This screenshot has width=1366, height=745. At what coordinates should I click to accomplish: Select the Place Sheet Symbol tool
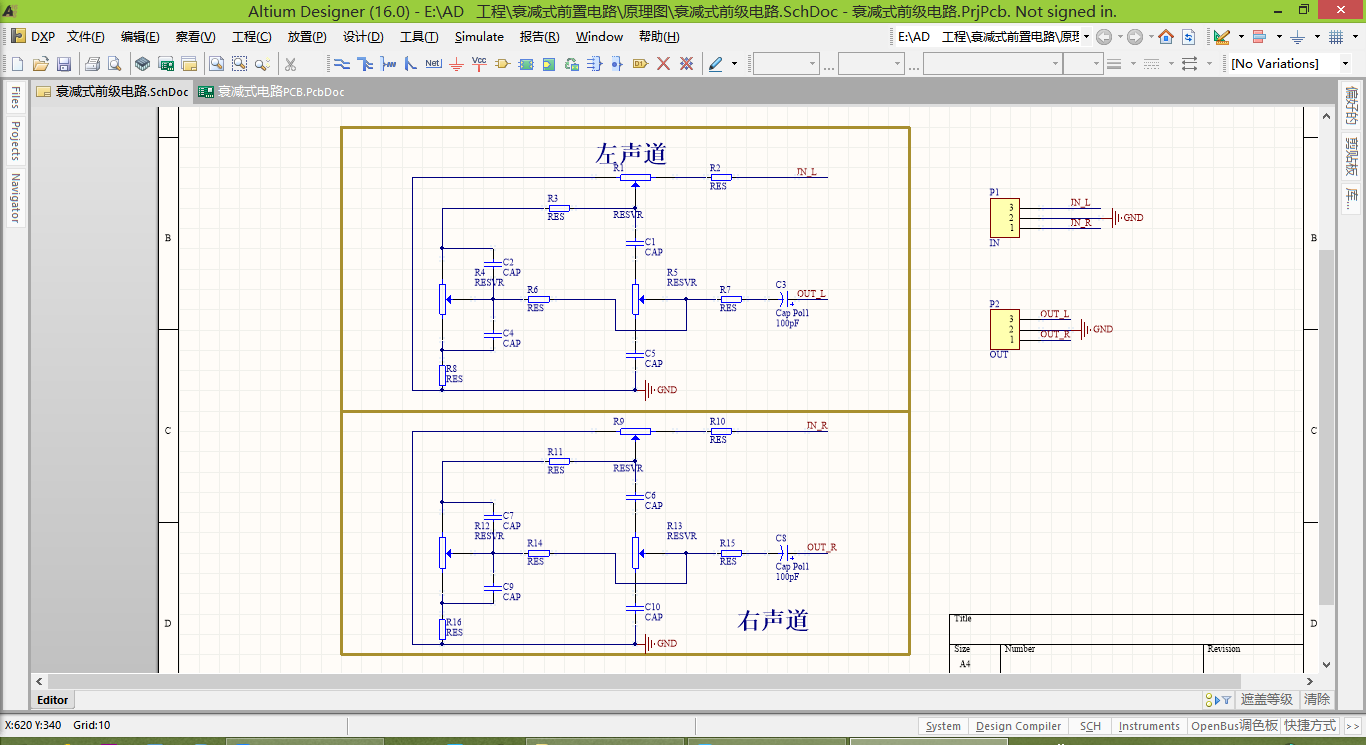525,63
